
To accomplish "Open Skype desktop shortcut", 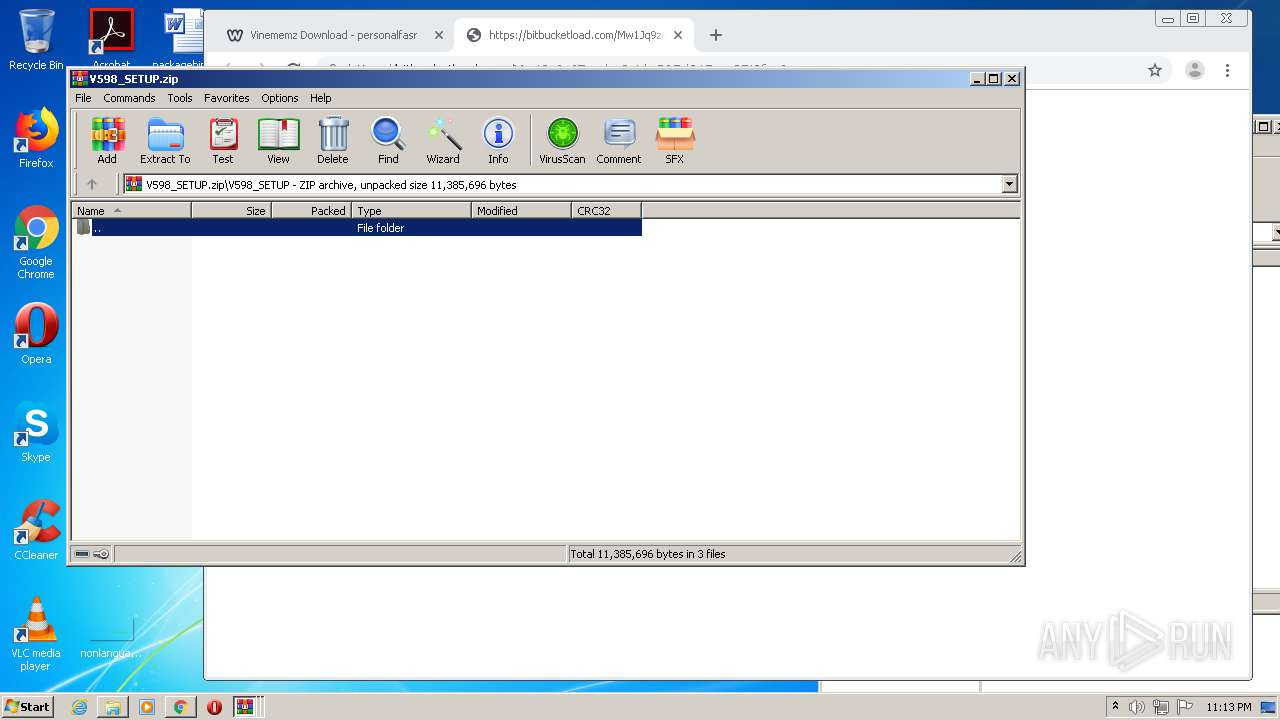I will click(x=36, y=432).
